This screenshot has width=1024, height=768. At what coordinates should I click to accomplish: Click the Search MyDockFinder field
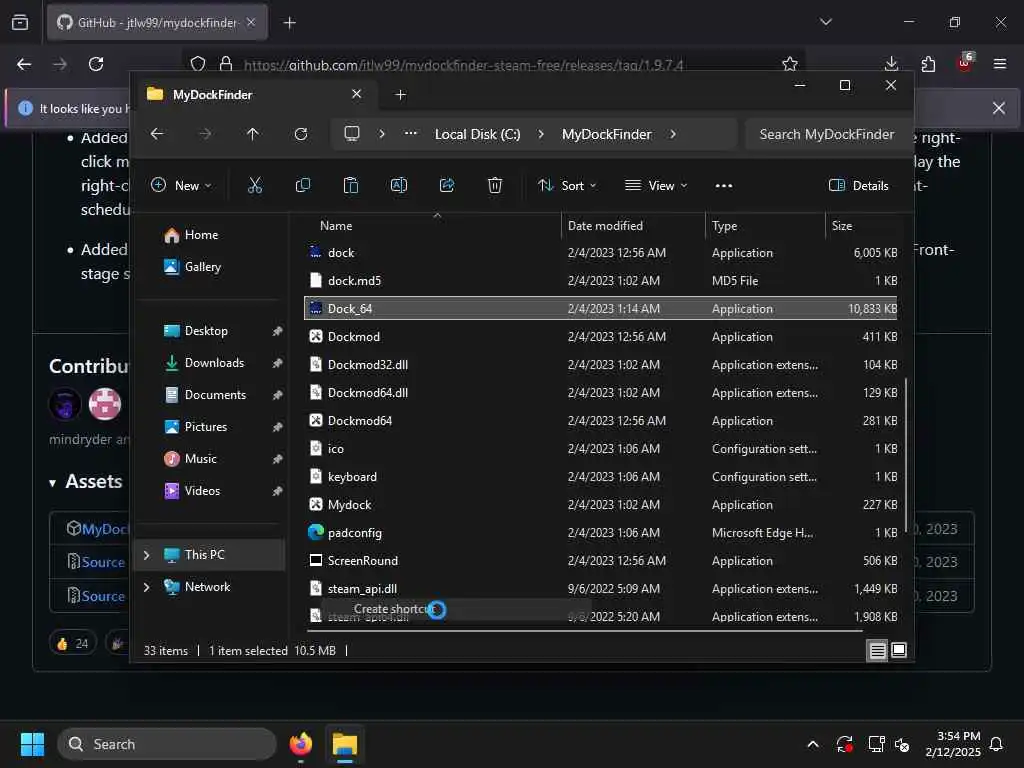point(826,134)
